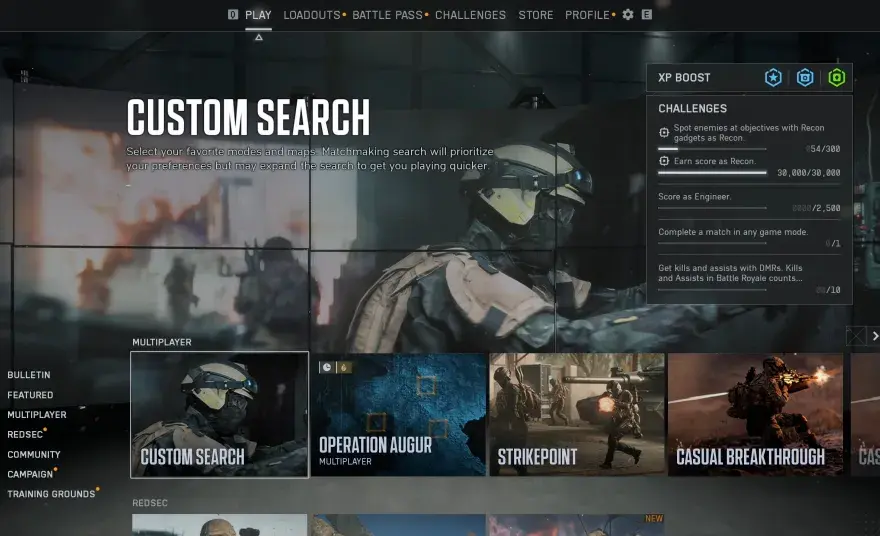Go to the Challenges tab
This screenshot has height=536, width=880.
(x=470, y=15)
